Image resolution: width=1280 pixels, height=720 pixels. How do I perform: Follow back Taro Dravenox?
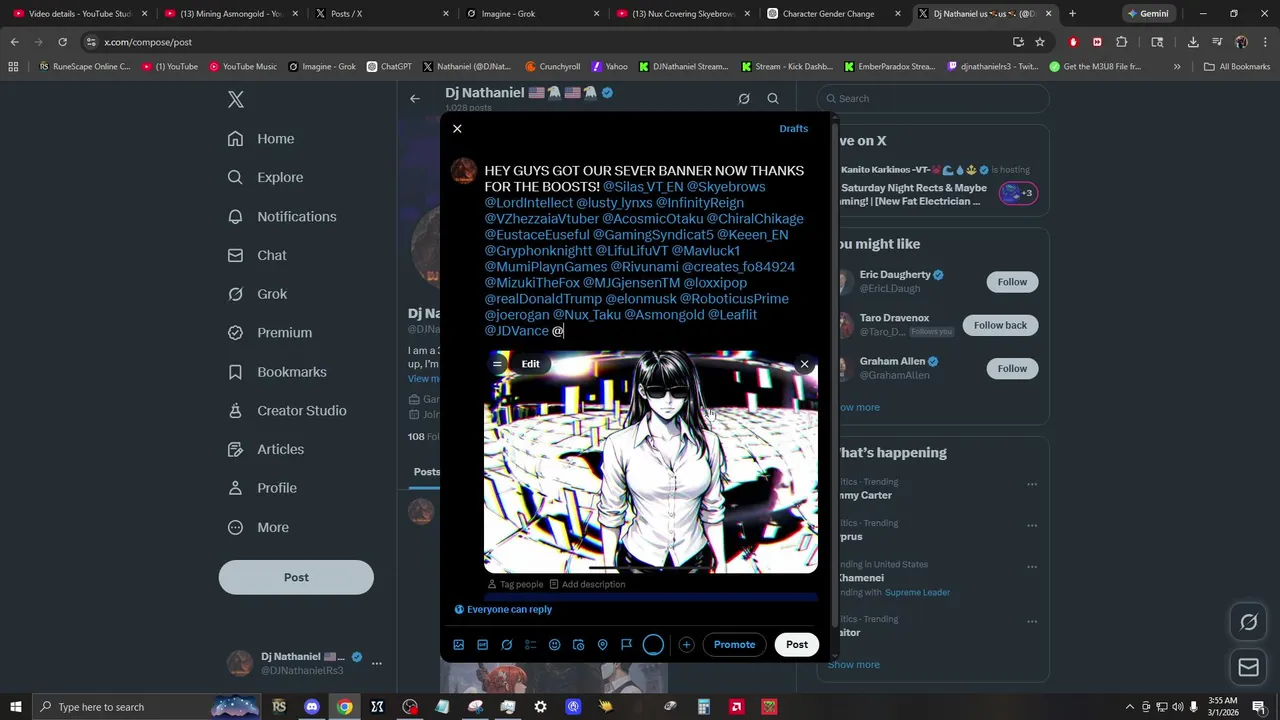tap(1000, 325)
